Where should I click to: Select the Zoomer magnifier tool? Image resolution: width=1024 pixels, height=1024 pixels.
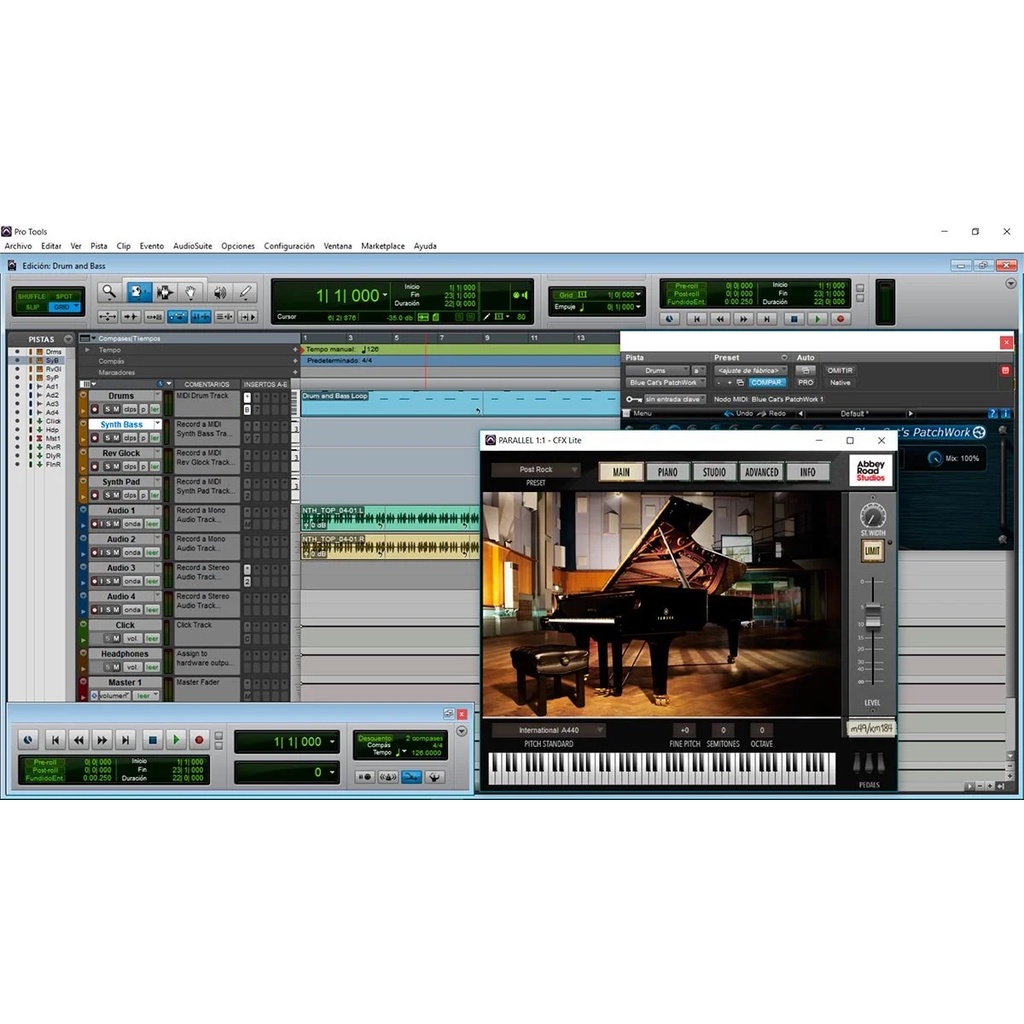pyautogui.click(x=109, y=293)
